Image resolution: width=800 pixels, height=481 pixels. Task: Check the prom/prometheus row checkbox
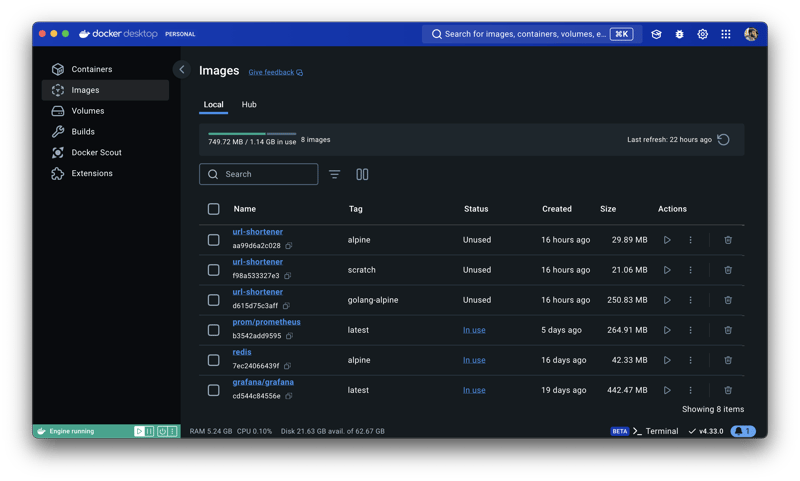click(x=213, y=330)
